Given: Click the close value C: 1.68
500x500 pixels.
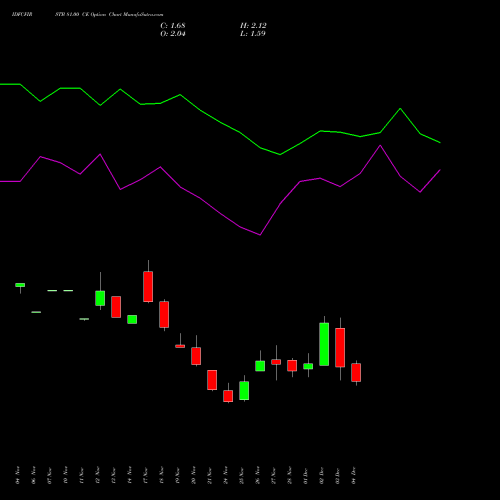Looking at the screenshot, I should point(173,26).
